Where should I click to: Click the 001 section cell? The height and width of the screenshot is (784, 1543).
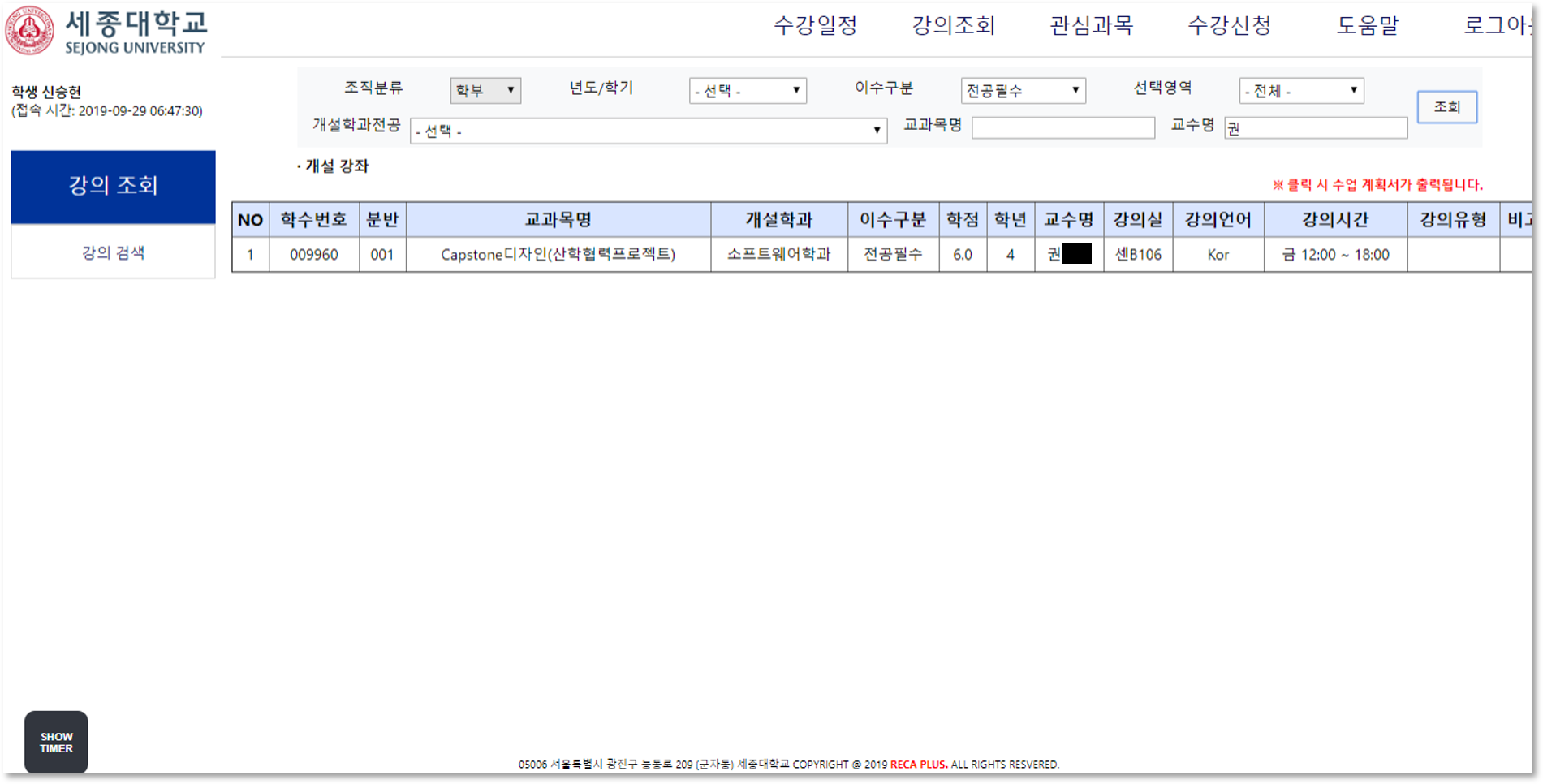point(382,255)
